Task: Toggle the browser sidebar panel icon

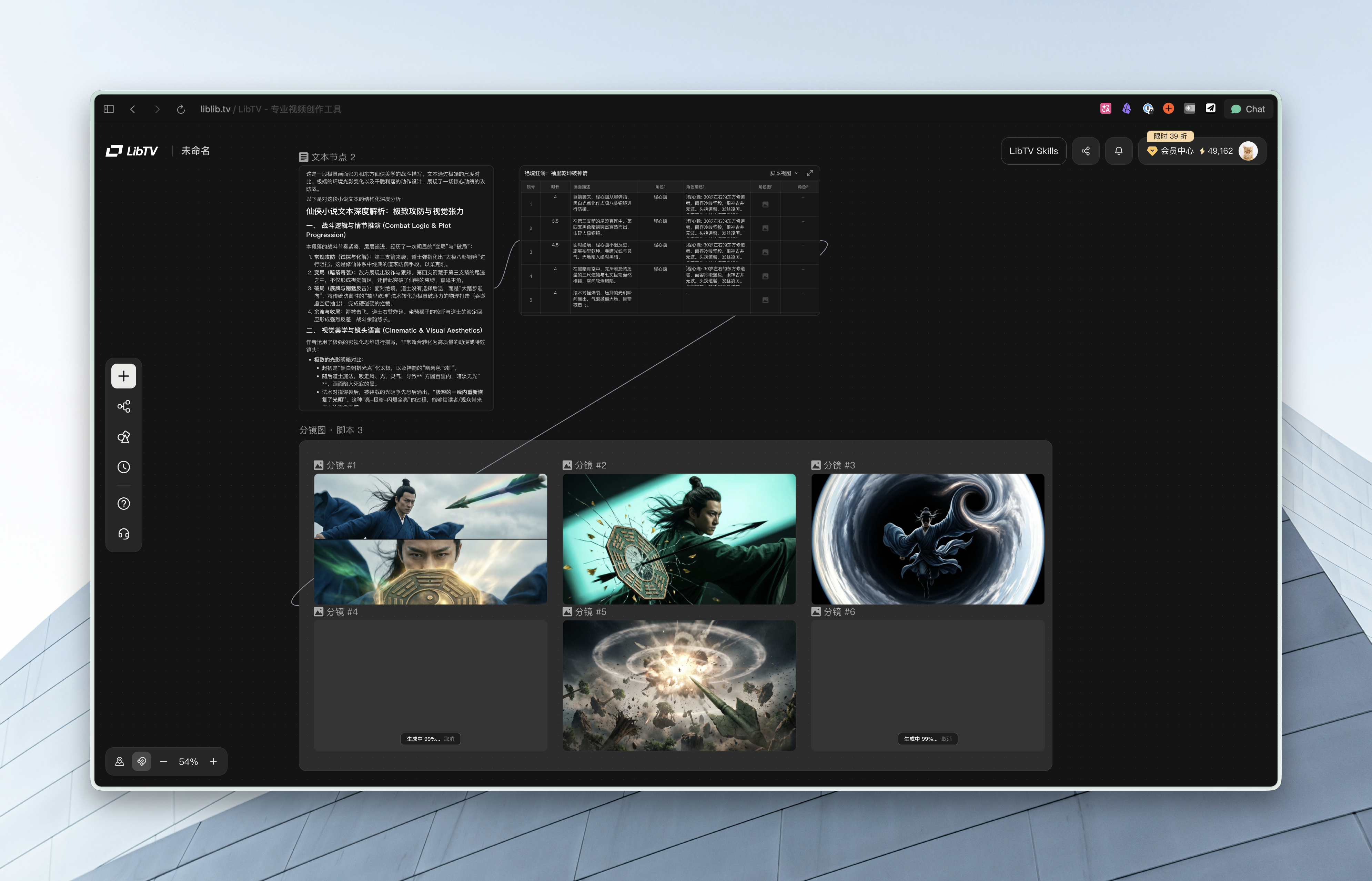Action: [109, 109]
